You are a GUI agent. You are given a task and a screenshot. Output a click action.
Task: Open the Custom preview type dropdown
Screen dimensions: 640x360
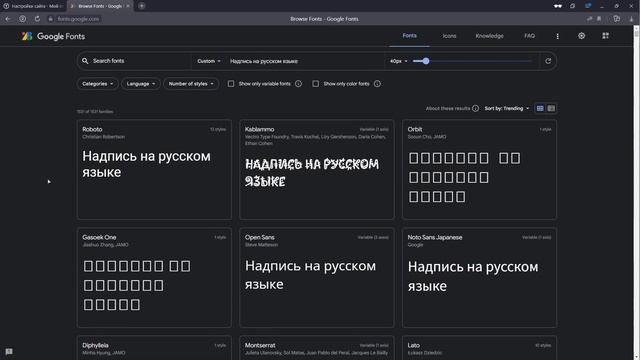pyautogui.click(x=209, y=61)
